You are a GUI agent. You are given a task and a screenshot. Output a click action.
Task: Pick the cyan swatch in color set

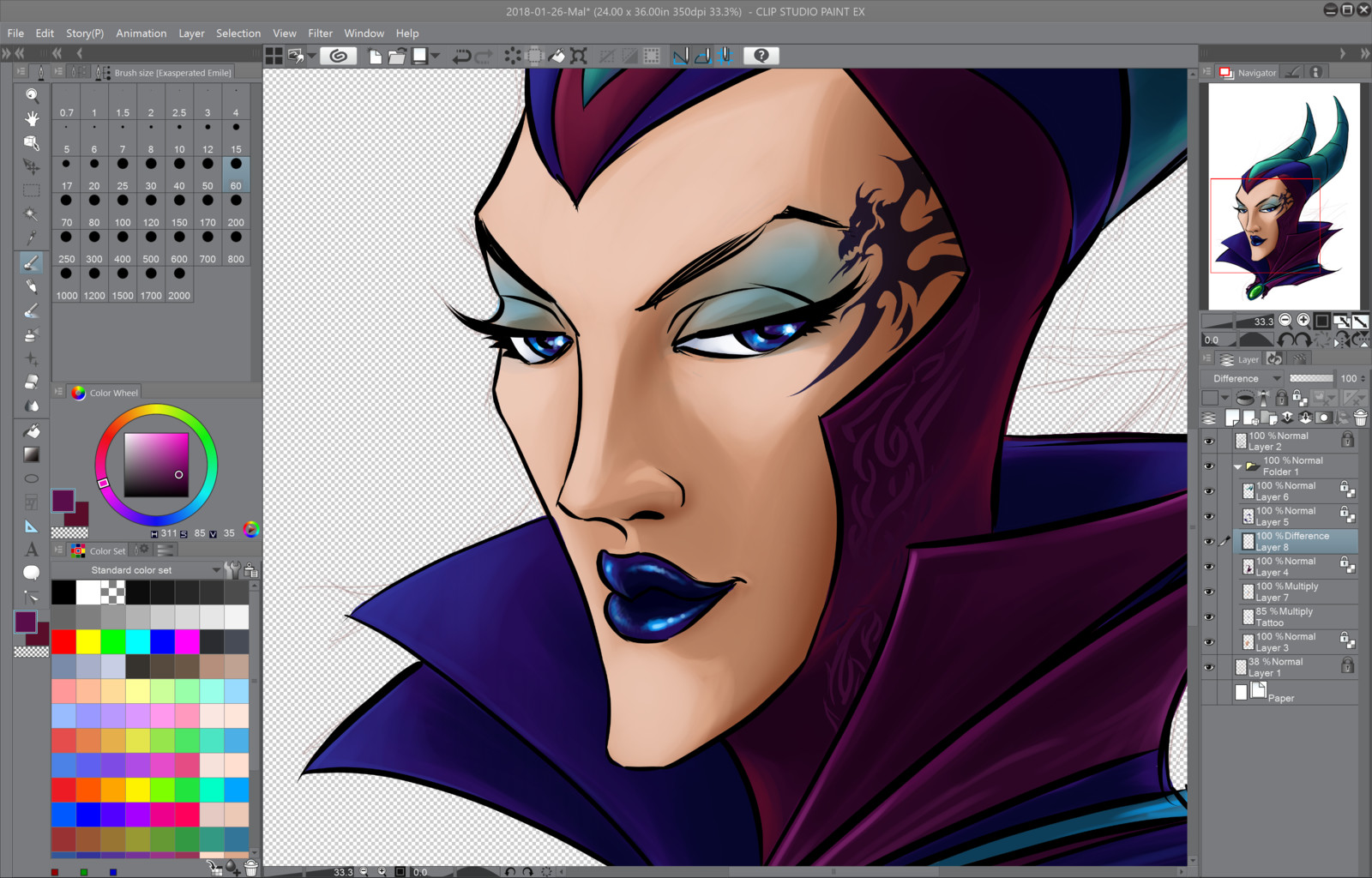pos(138,641)
